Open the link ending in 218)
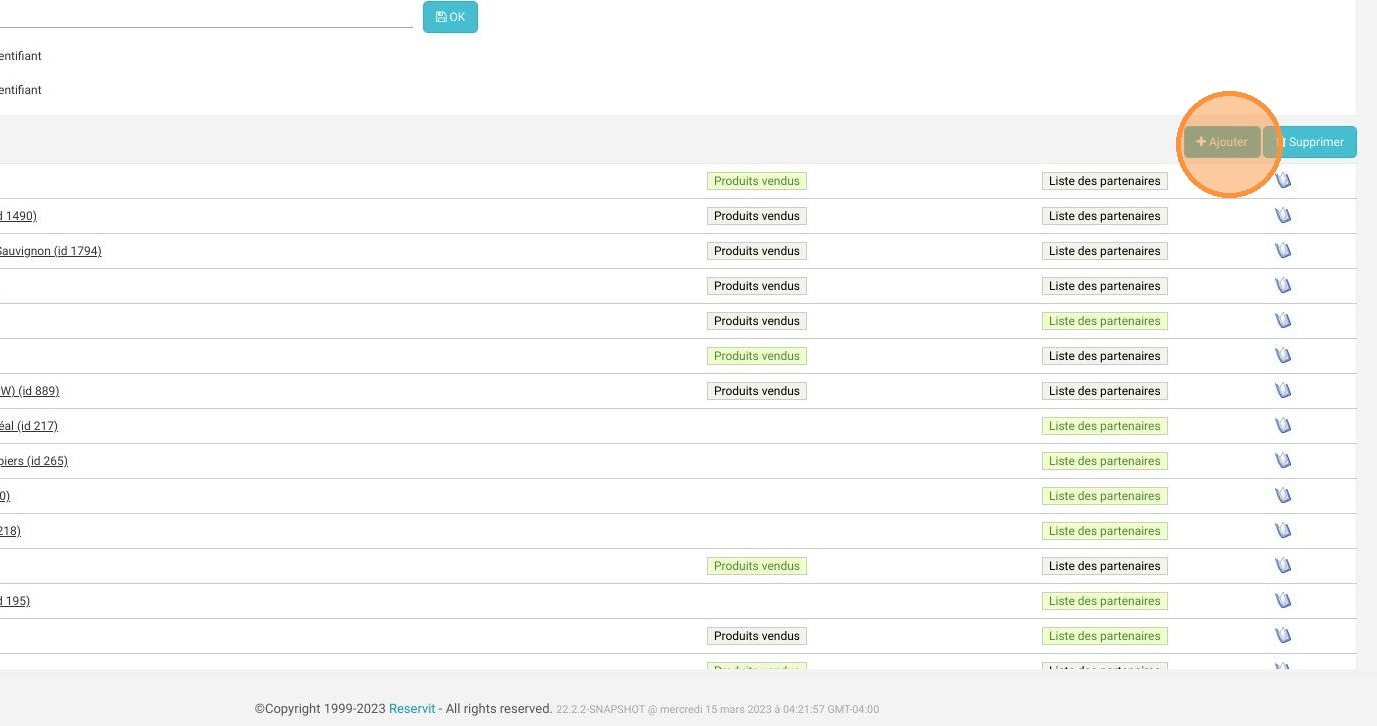 (x=10, y=531)
